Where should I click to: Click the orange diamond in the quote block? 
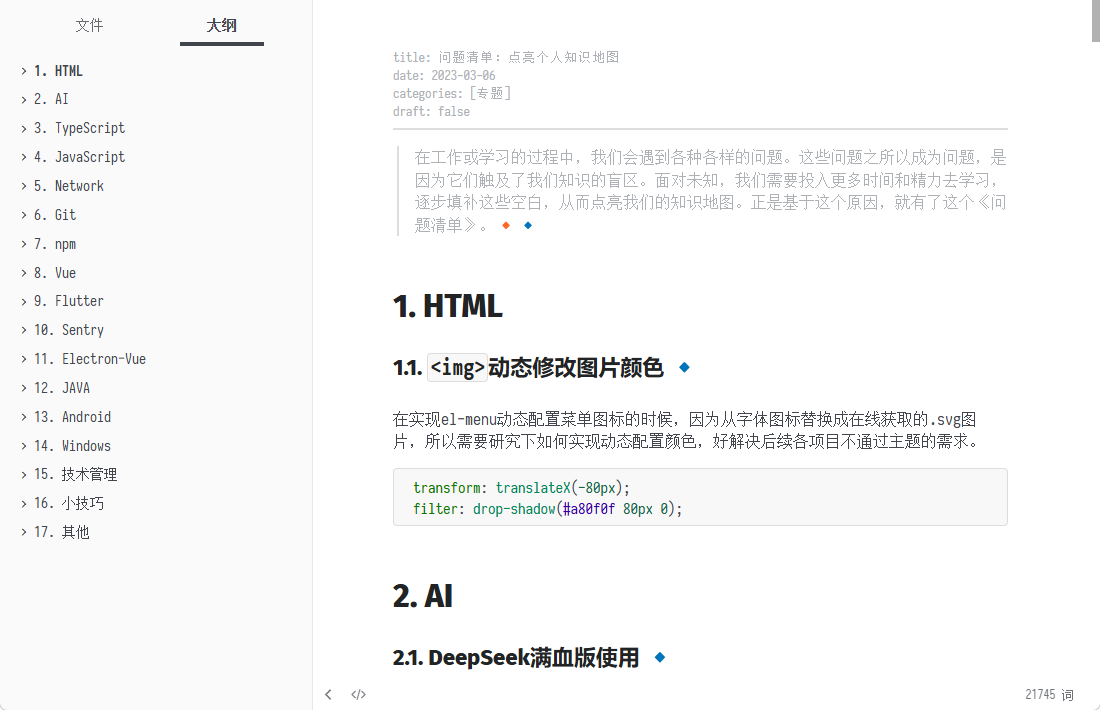click(x=506, y=225)
